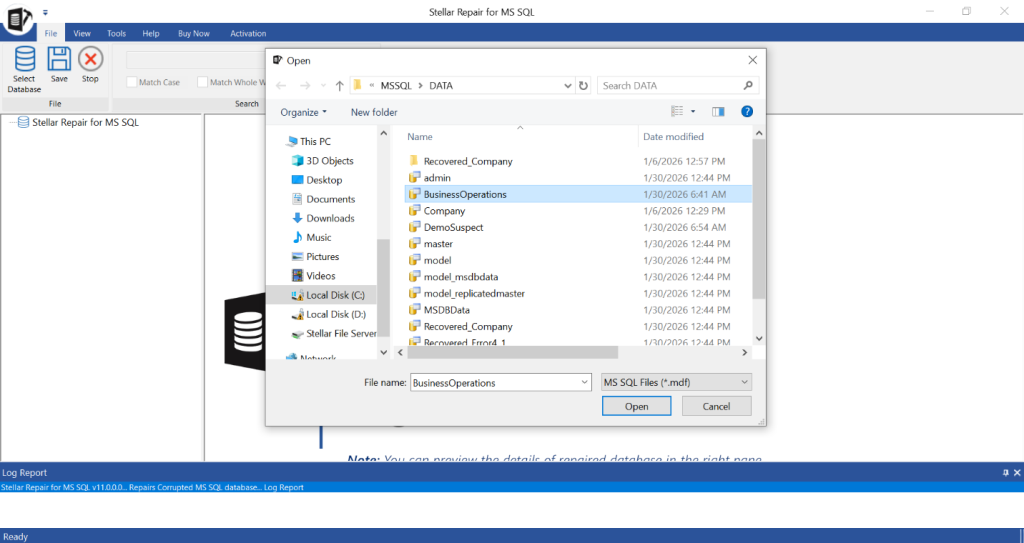Open the view options dropdown arrow
The height and width of the screenshot is (543, 1024).
pos(693,112)
